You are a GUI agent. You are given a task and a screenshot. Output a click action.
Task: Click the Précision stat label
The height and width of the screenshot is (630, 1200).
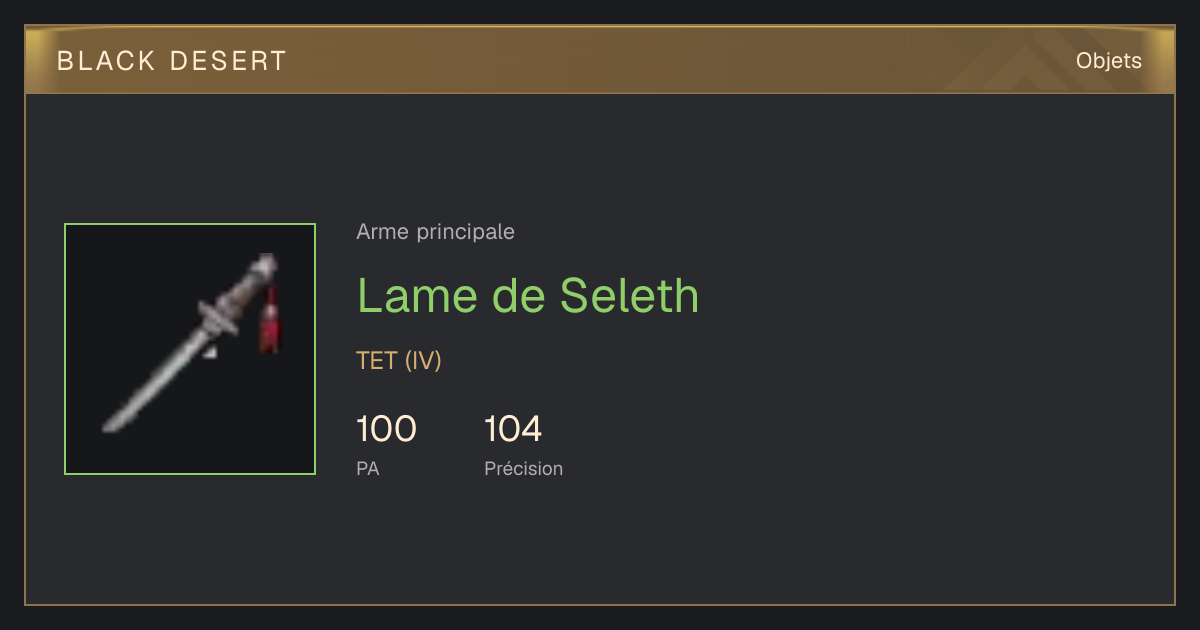[523, 468]
